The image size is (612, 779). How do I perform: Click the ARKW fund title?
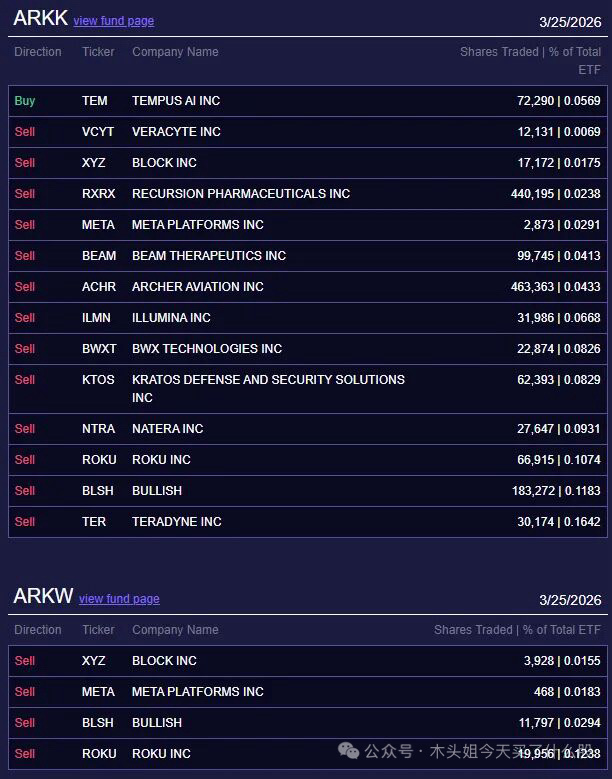pyautogui.click(x=43, y=597)
